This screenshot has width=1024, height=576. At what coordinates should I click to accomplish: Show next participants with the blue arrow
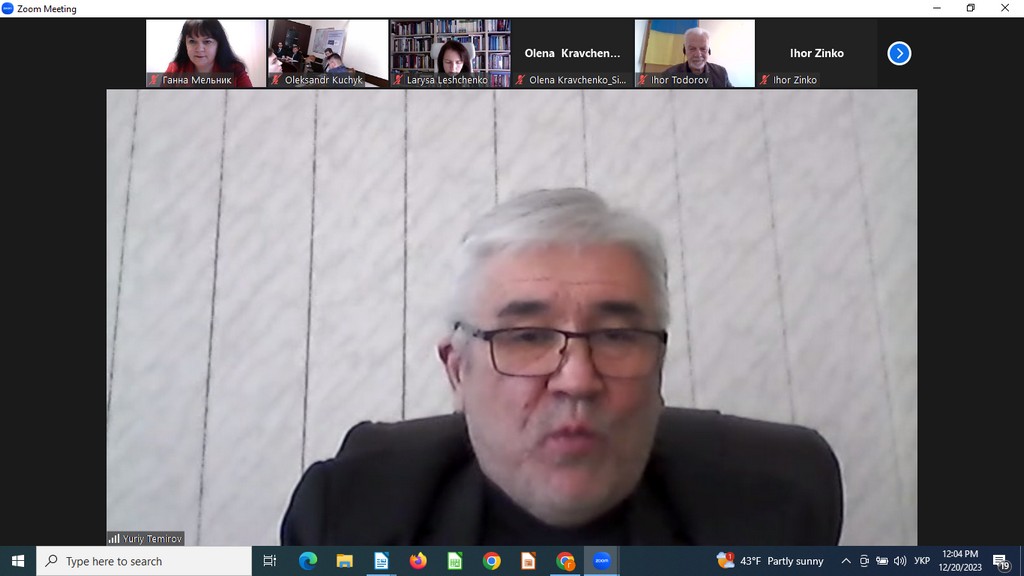point(899,53)
